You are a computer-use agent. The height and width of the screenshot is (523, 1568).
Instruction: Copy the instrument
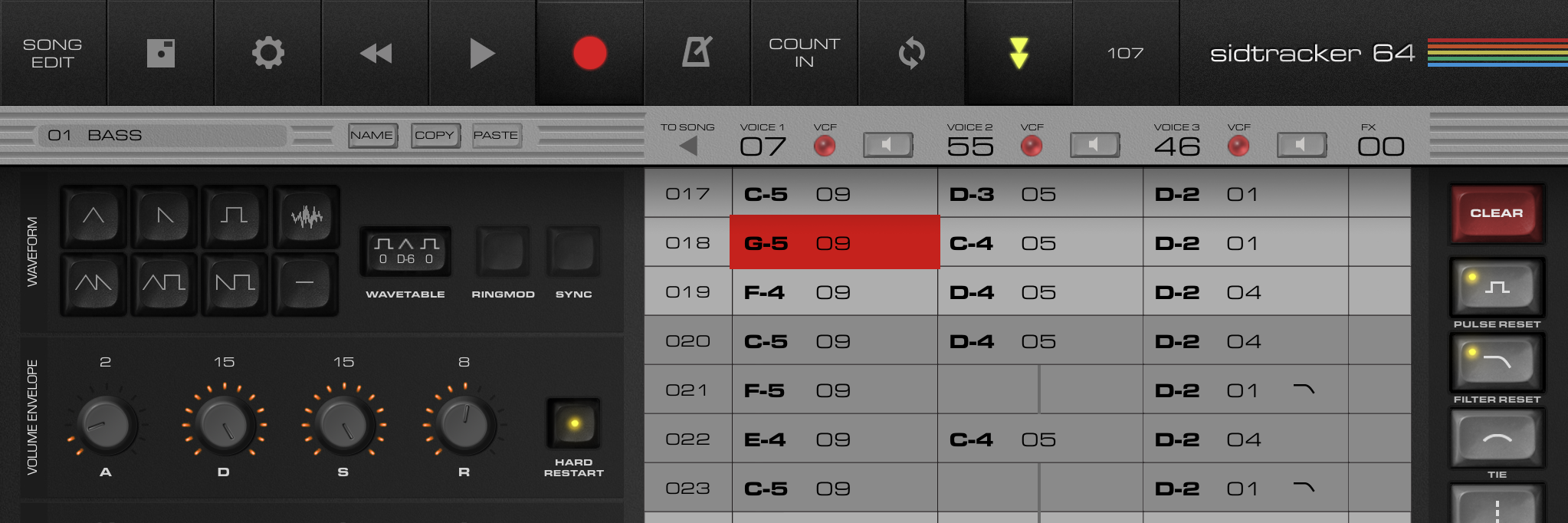(x=435, y=136)
